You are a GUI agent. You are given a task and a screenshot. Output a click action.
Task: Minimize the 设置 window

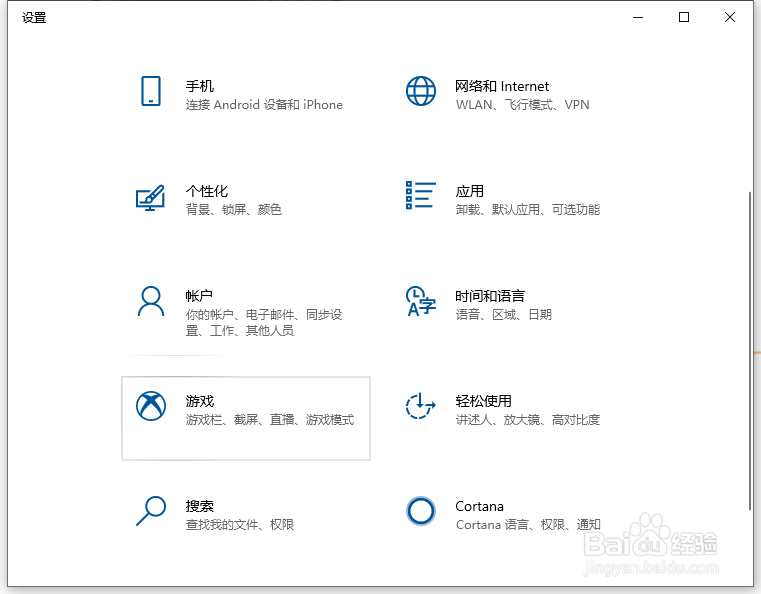coord(638,17)
